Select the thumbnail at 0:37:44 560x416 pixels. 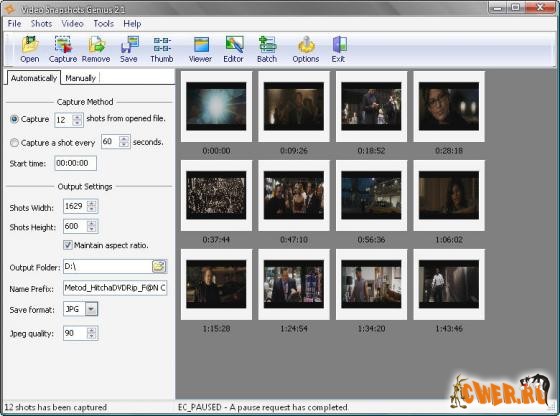[x=216, y=195]
